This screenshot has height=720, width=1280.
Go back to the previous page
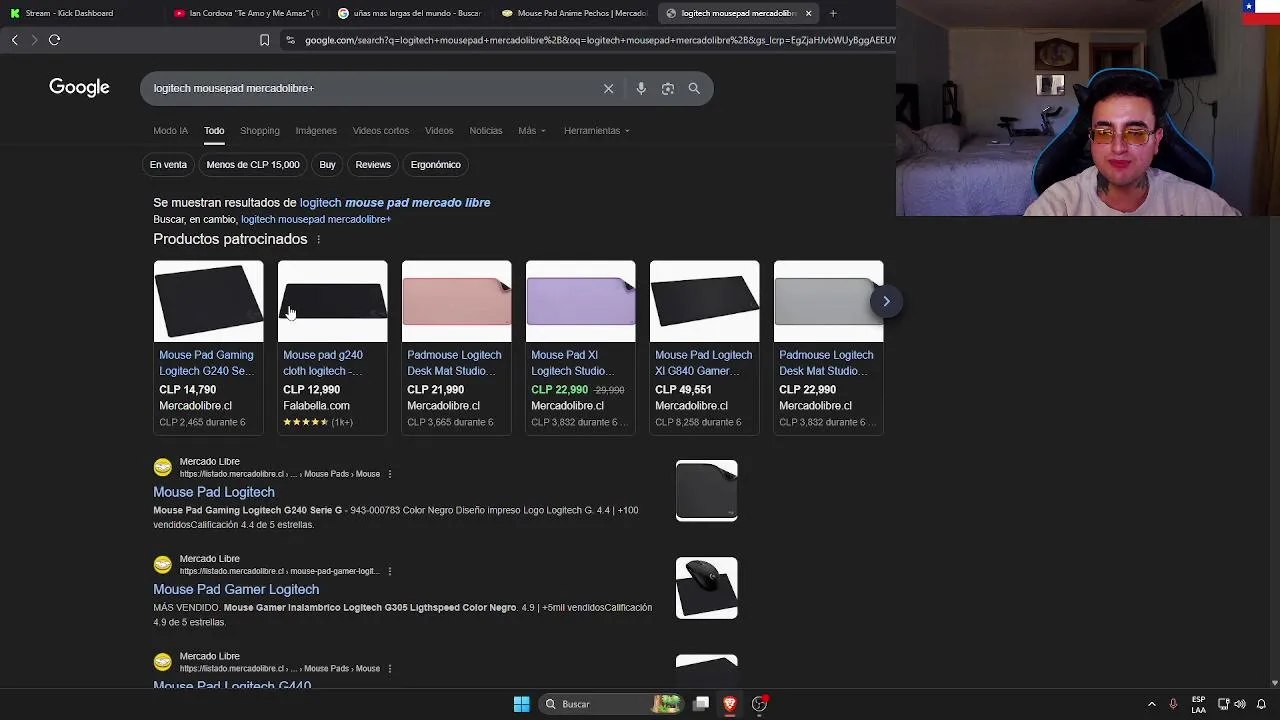[x=14, y=40]
